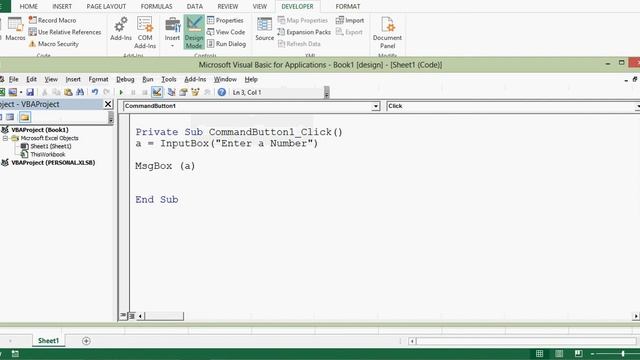Switch to Full Module View button
Image resolution: width=640 pixels, height=360 pixels.
[132, 316]
